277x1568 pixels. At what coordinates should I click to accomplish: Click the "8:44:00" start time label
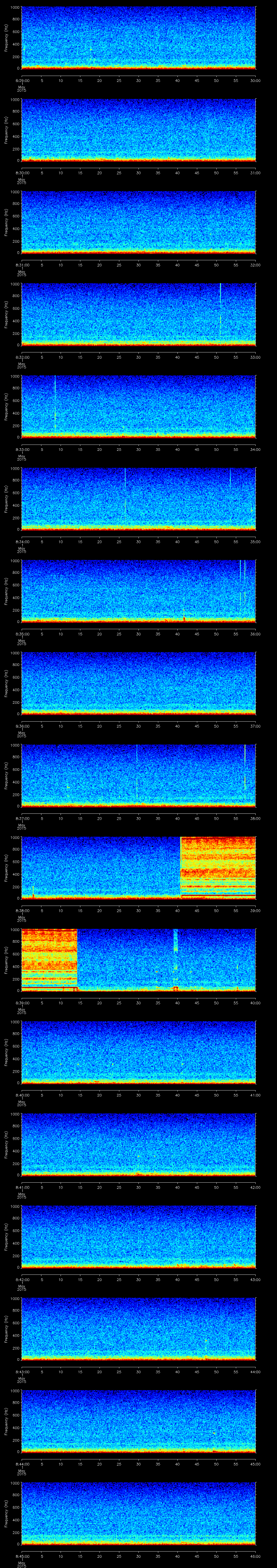coord(22,1464)
